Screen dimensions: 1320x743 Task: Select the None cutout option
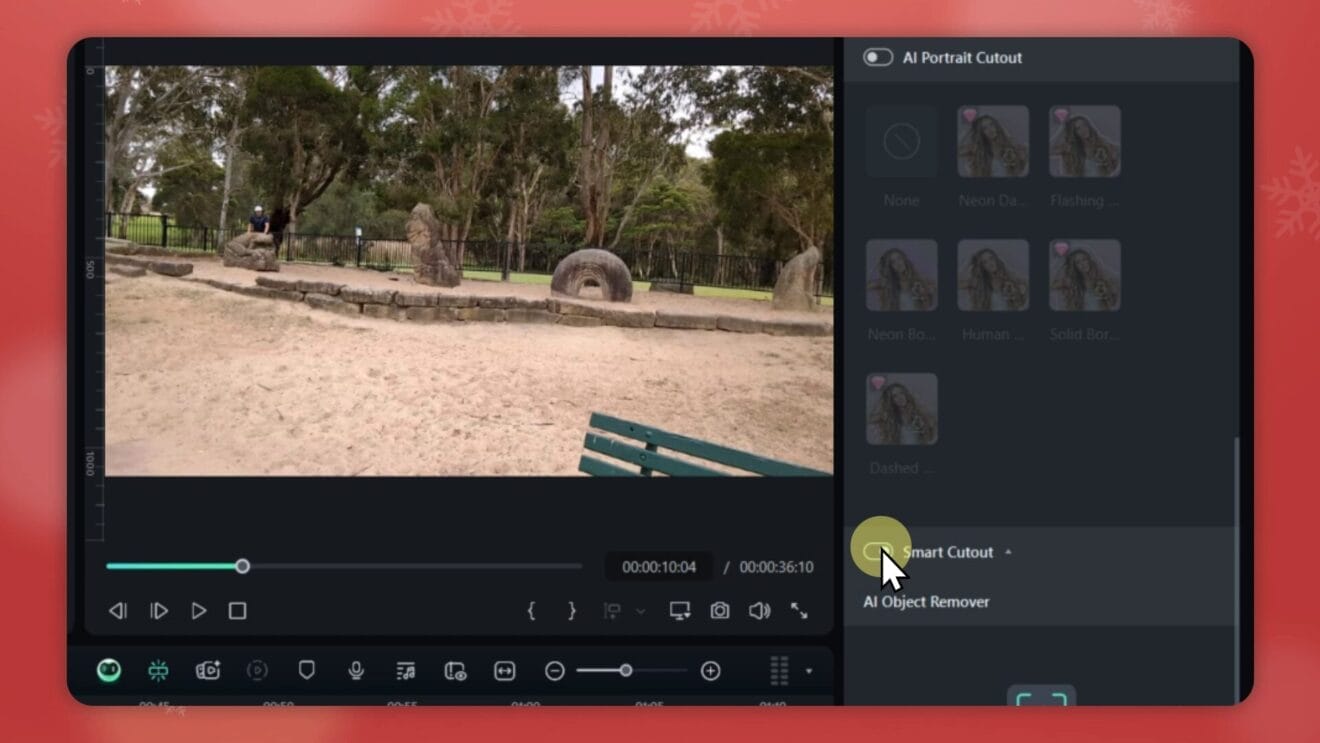point(900,141)
